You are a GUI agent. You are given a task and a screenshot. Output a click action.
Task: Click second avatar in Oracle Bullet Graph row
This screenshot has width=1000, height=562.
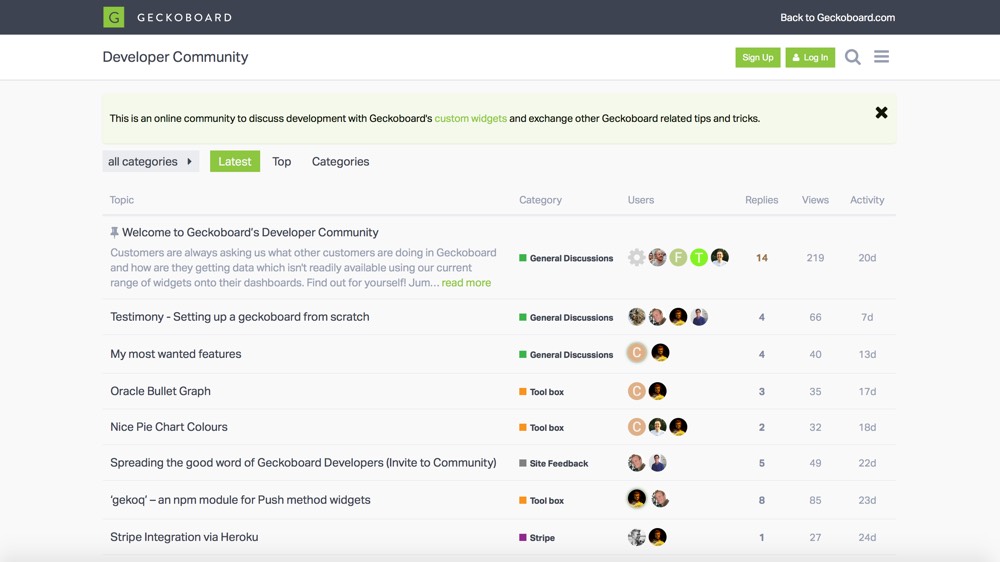tap(658, 391)
